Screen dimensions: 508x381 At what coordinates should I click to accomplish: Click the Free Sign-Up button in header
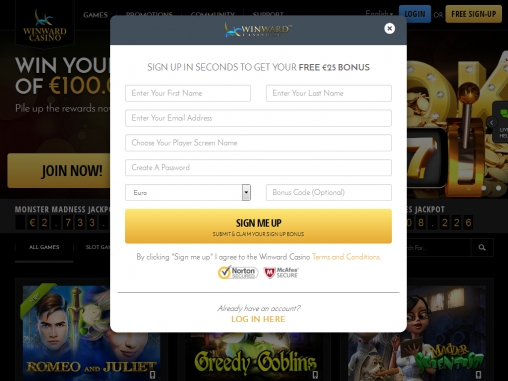pyautogui.click(x=474, y=14)
